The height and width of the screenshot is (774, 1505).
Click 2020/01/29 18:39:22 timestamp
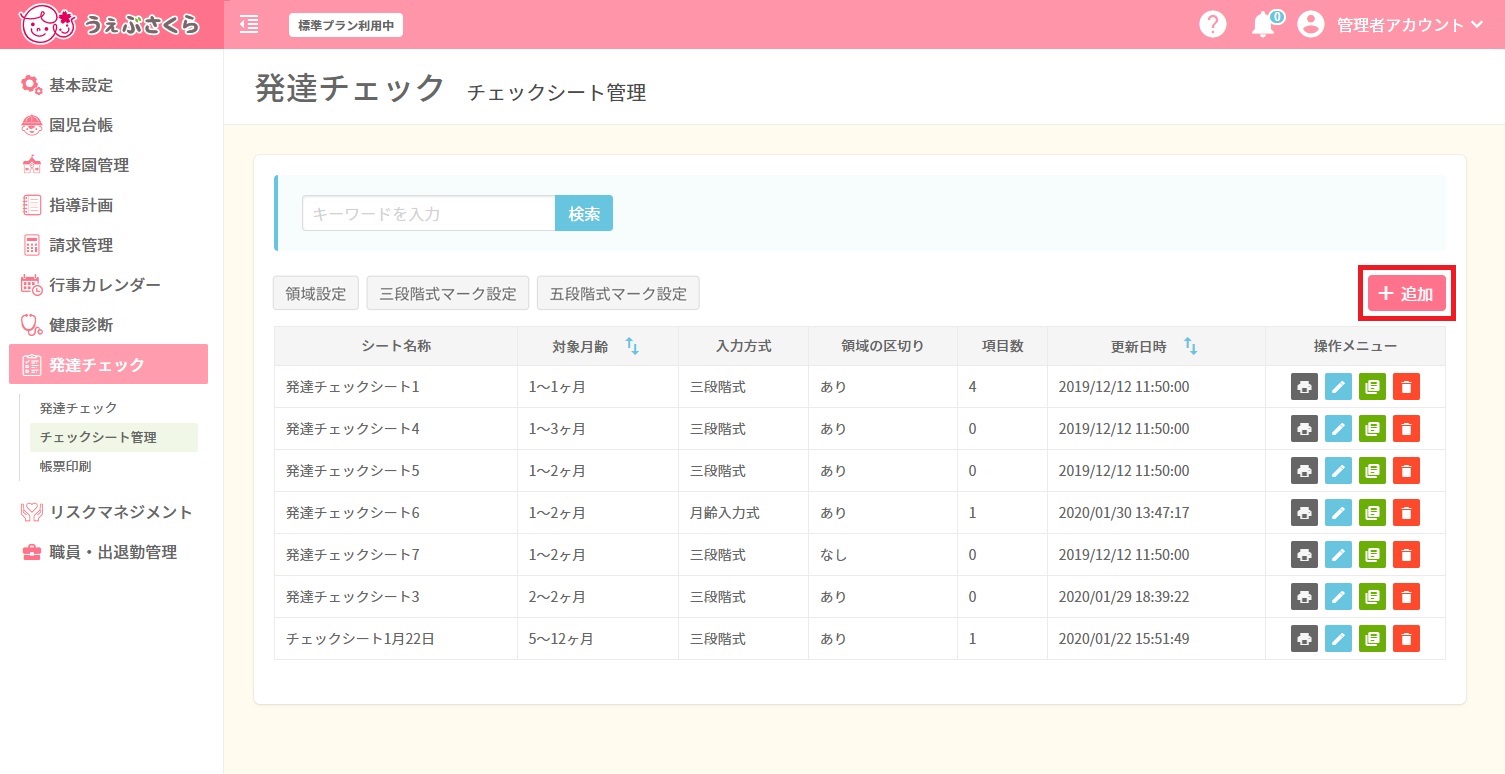pos(1124,597)
